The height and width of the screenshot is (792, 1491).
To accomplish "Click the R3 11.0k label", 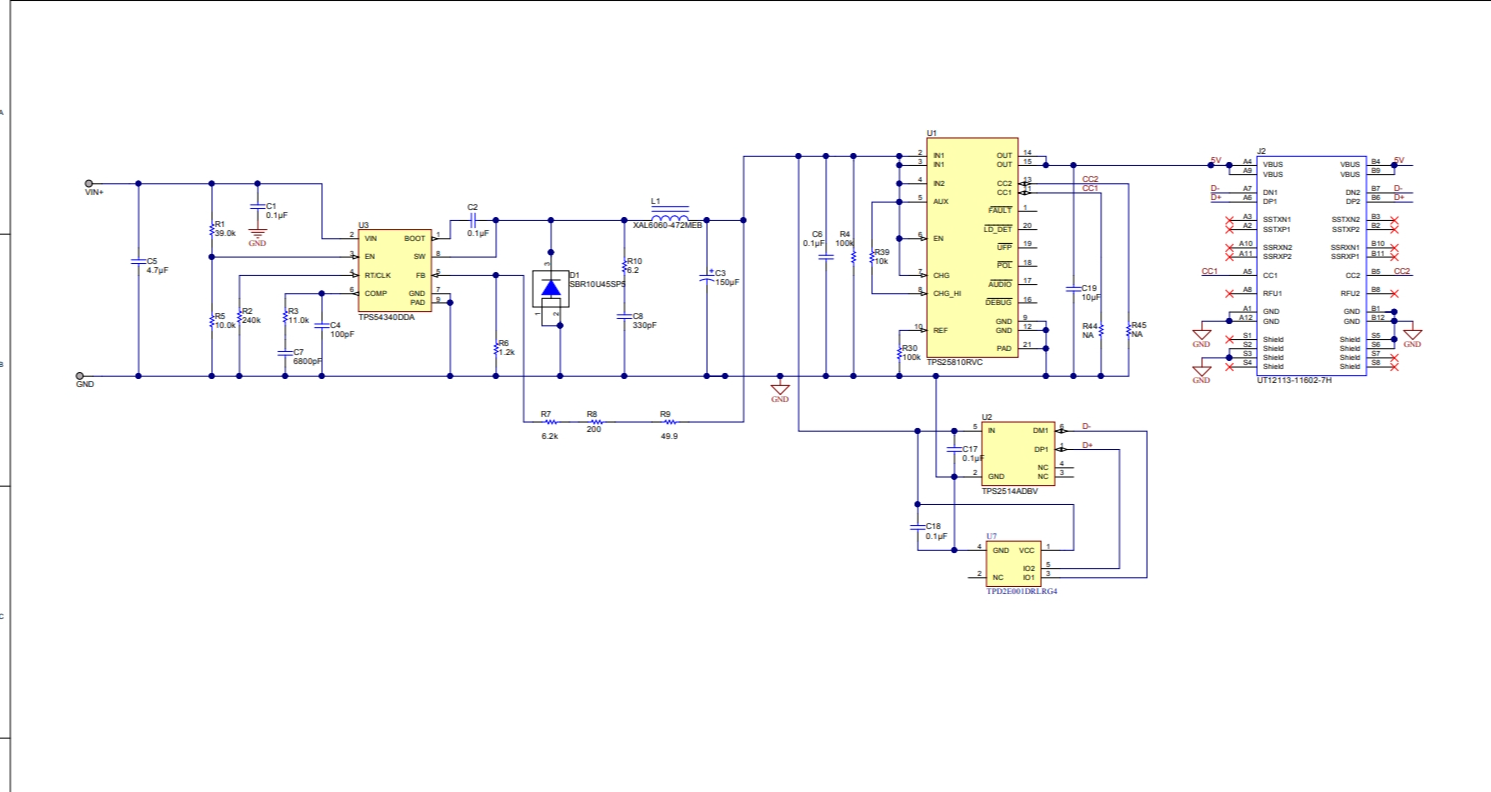I will [x=299, y=316].
